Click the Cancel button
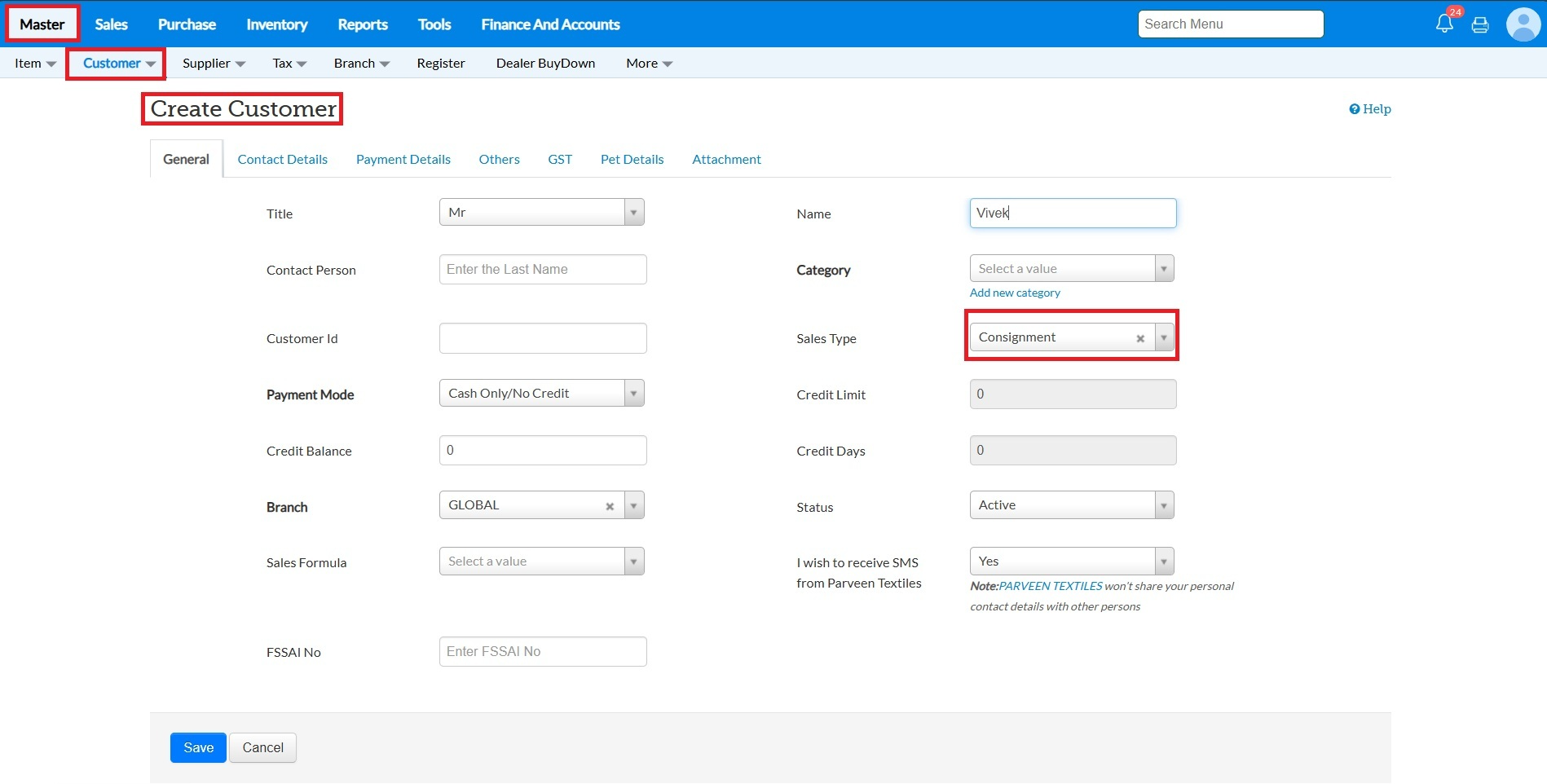Viewport: 1547px width, 784px height. [262, 747]
